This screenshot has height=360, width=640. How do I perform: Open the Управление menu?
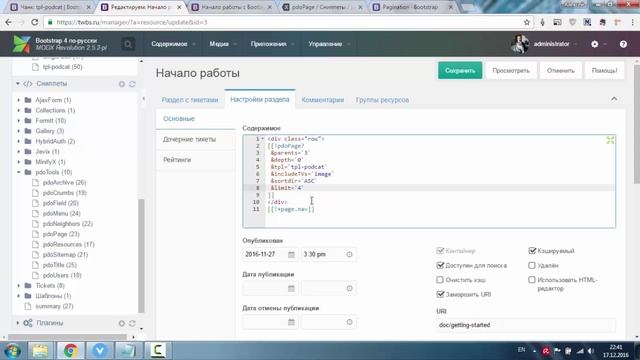tap(329, 44)
